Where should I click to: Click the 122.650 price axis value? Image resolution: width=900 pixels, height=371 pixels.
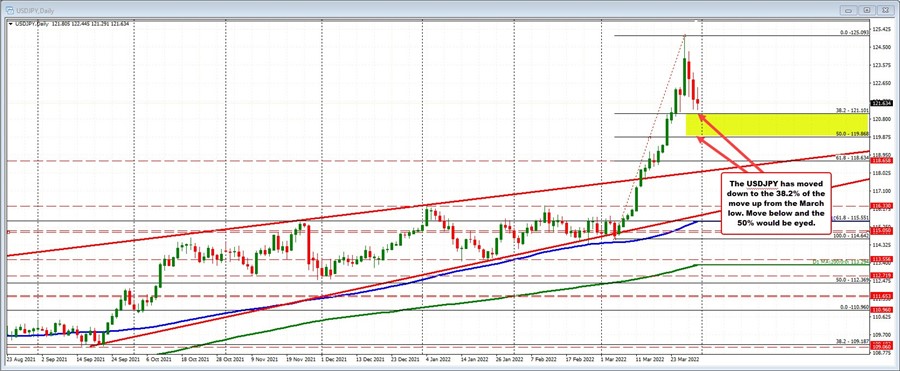pyautogui.click(x=882, y=83)
